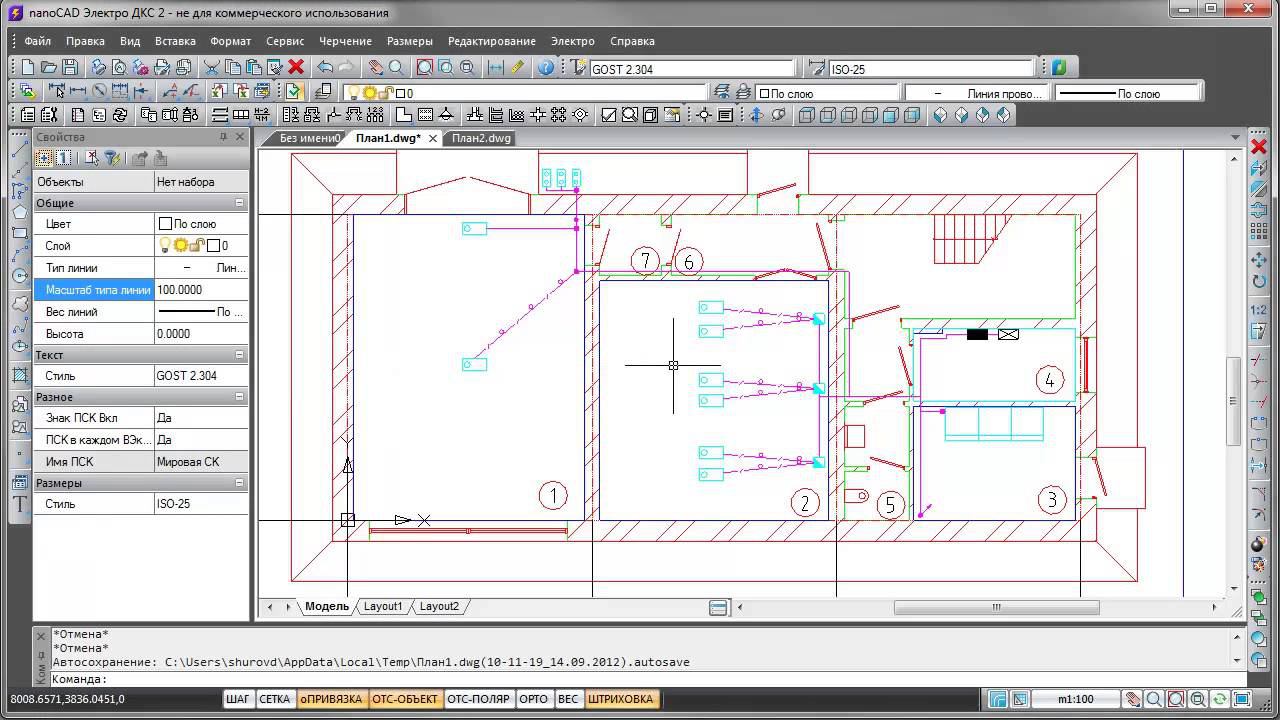Open the ISO-25 dimension style dropdown
The height and width of the screenshot is (720, 1280).
click(x=930, y=69)
